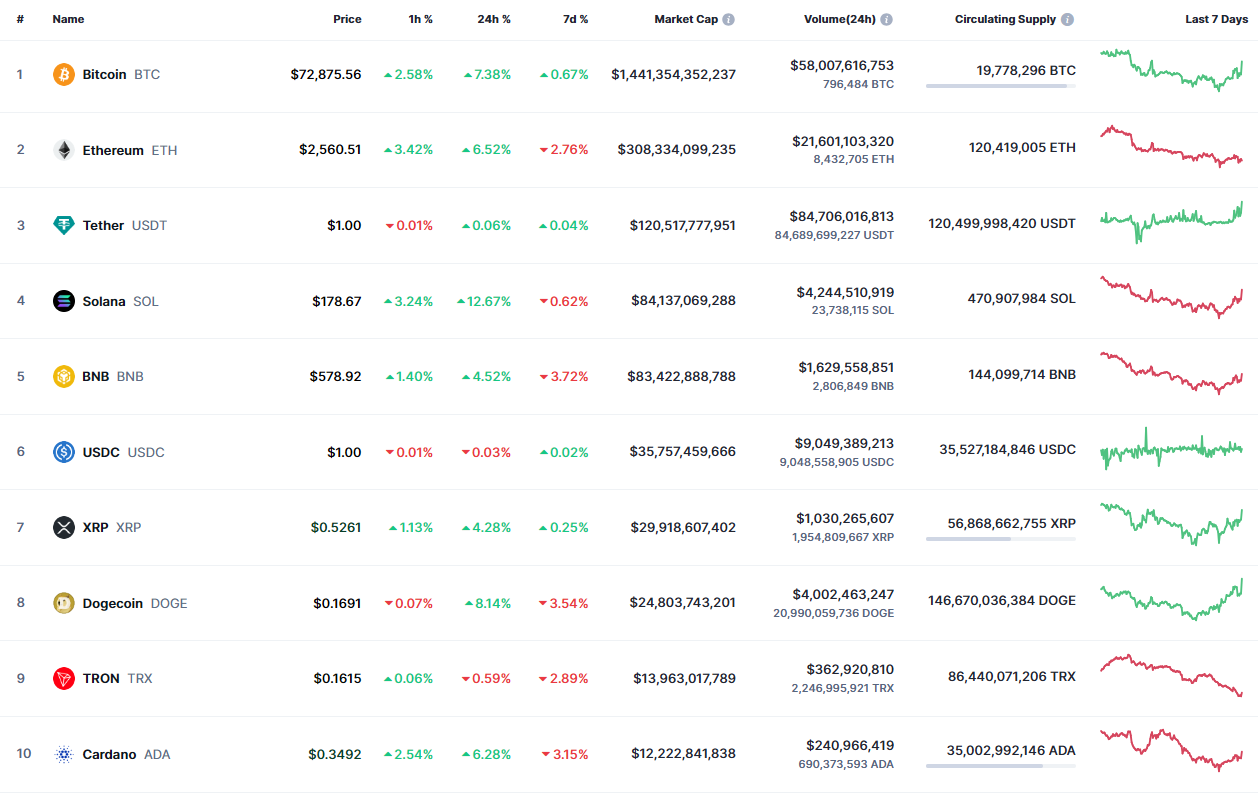Click BNB 7d change 3.72%

(x=564, y=376)
